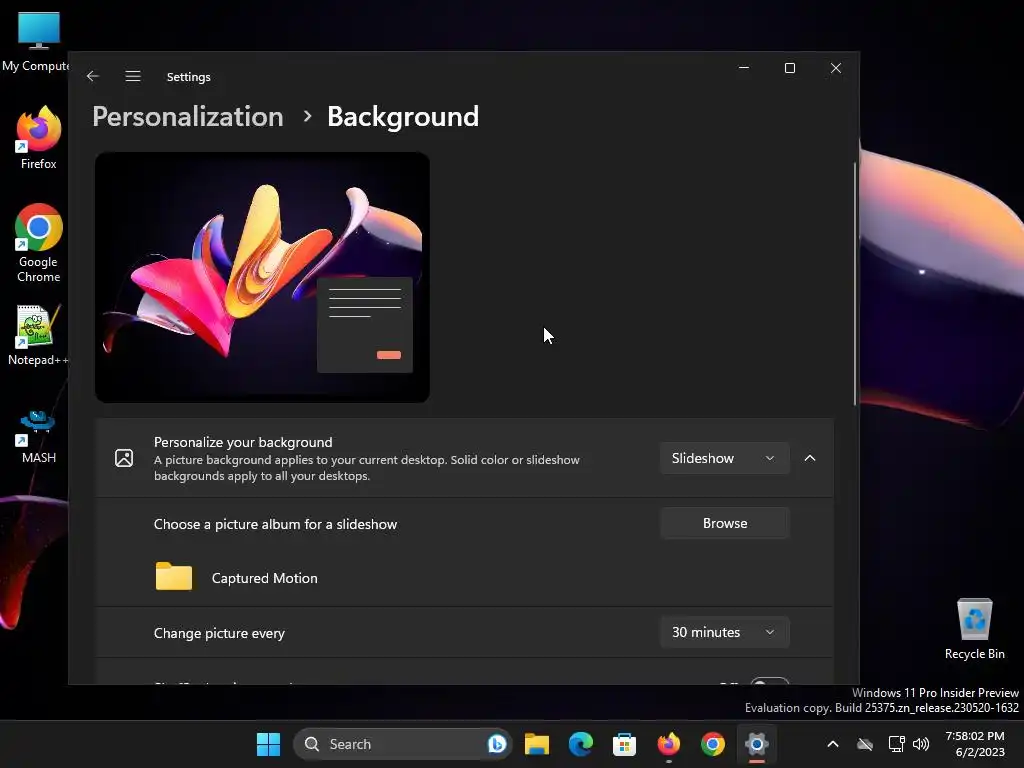The height and width of the screenshot is (768, 1024).
Task: Click the Settings window vertical scrollbar
Action: [x=855, y=284]
